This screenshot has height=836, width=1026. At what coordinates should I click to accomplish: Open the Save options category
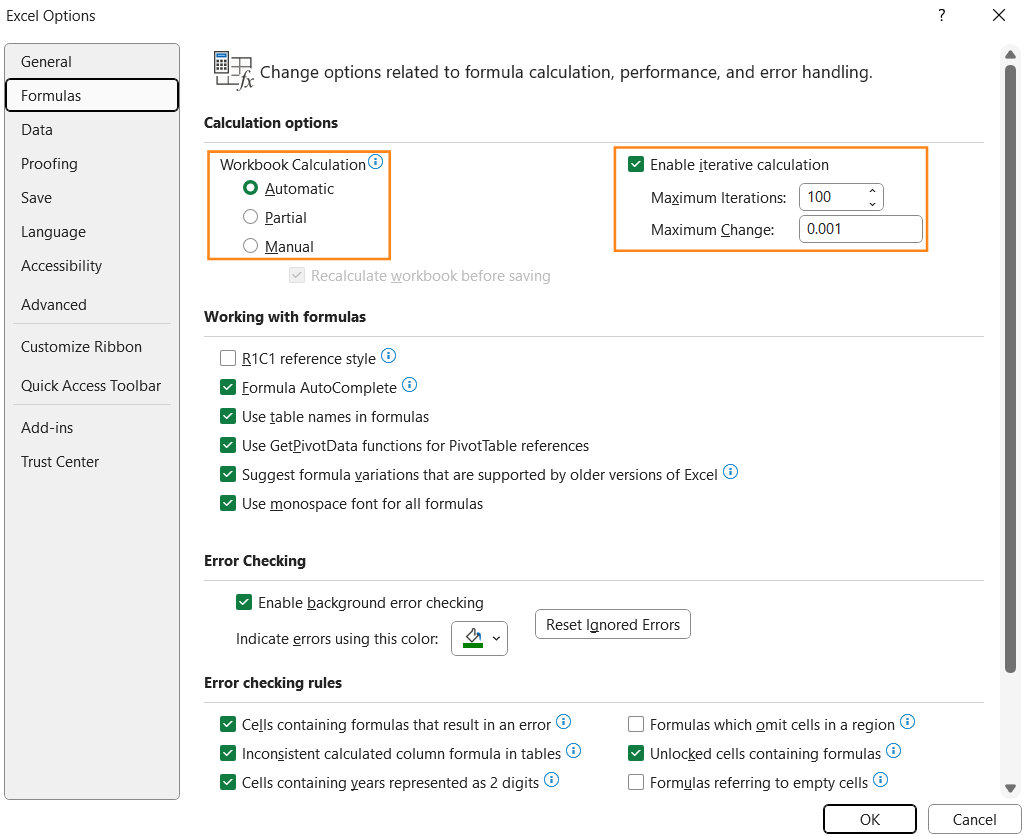point(92,198)
